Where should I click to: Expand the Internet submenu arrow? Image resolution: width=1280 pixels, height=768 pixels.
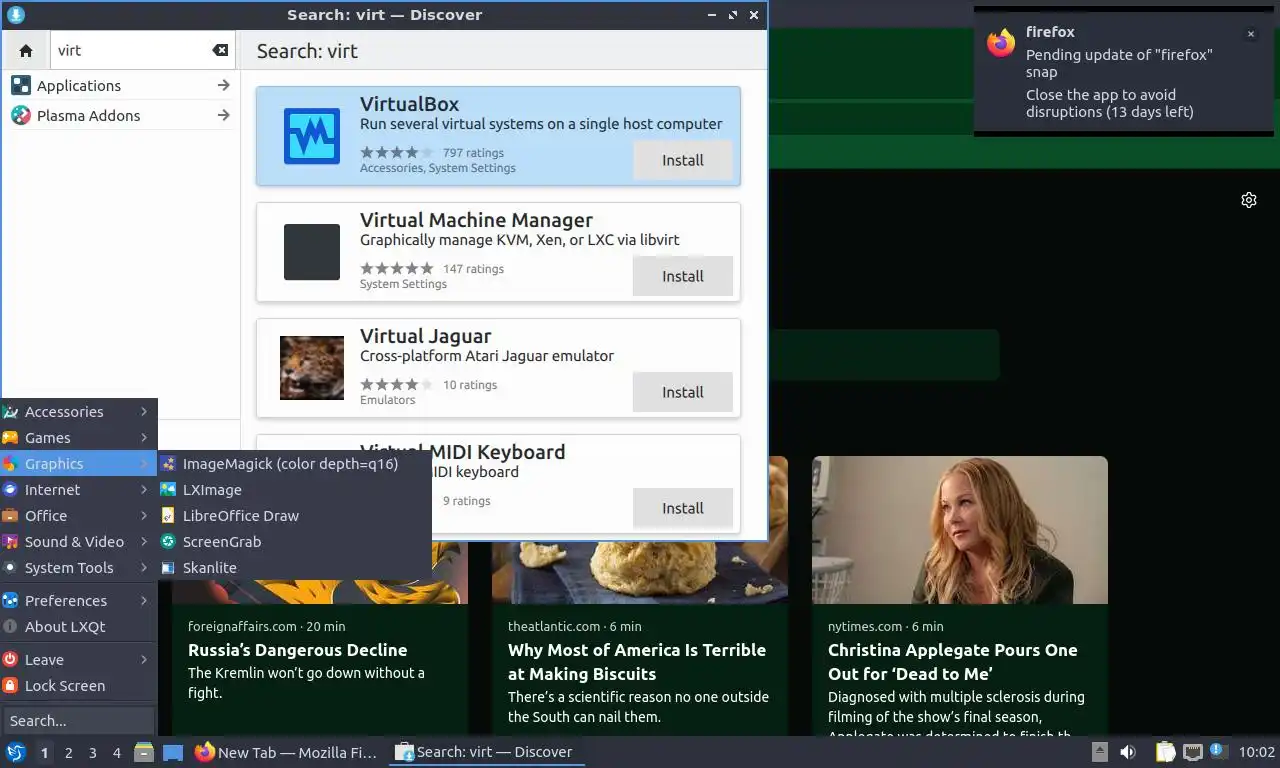(144, 490)
